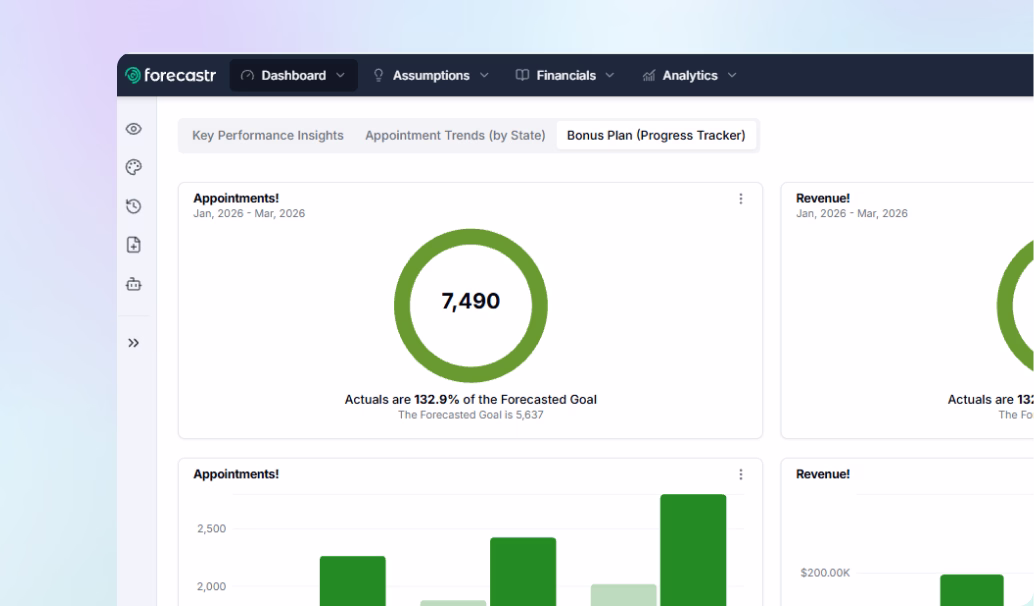Click the Assumptions lightbulb icon
The image size is (1034, 606).
379,75
